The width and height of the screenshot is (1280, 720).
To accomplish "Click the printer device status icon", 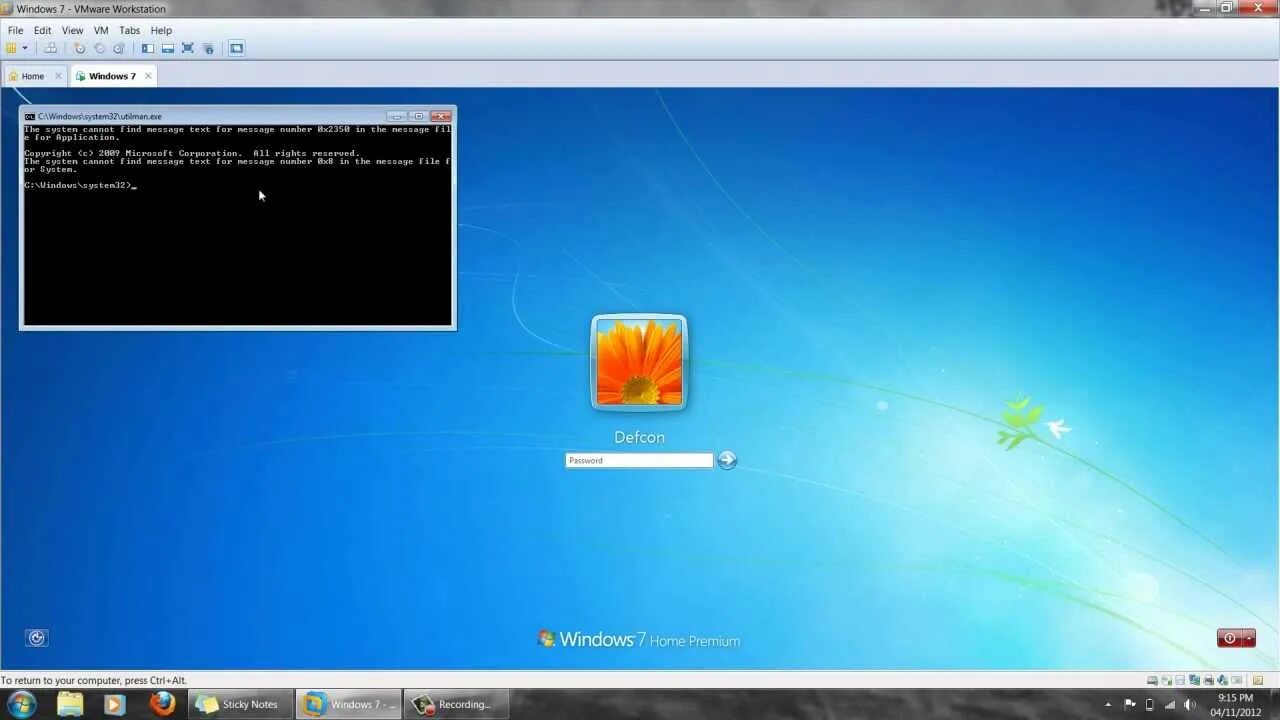I will pyautogui.click(x=1209, y=680).
